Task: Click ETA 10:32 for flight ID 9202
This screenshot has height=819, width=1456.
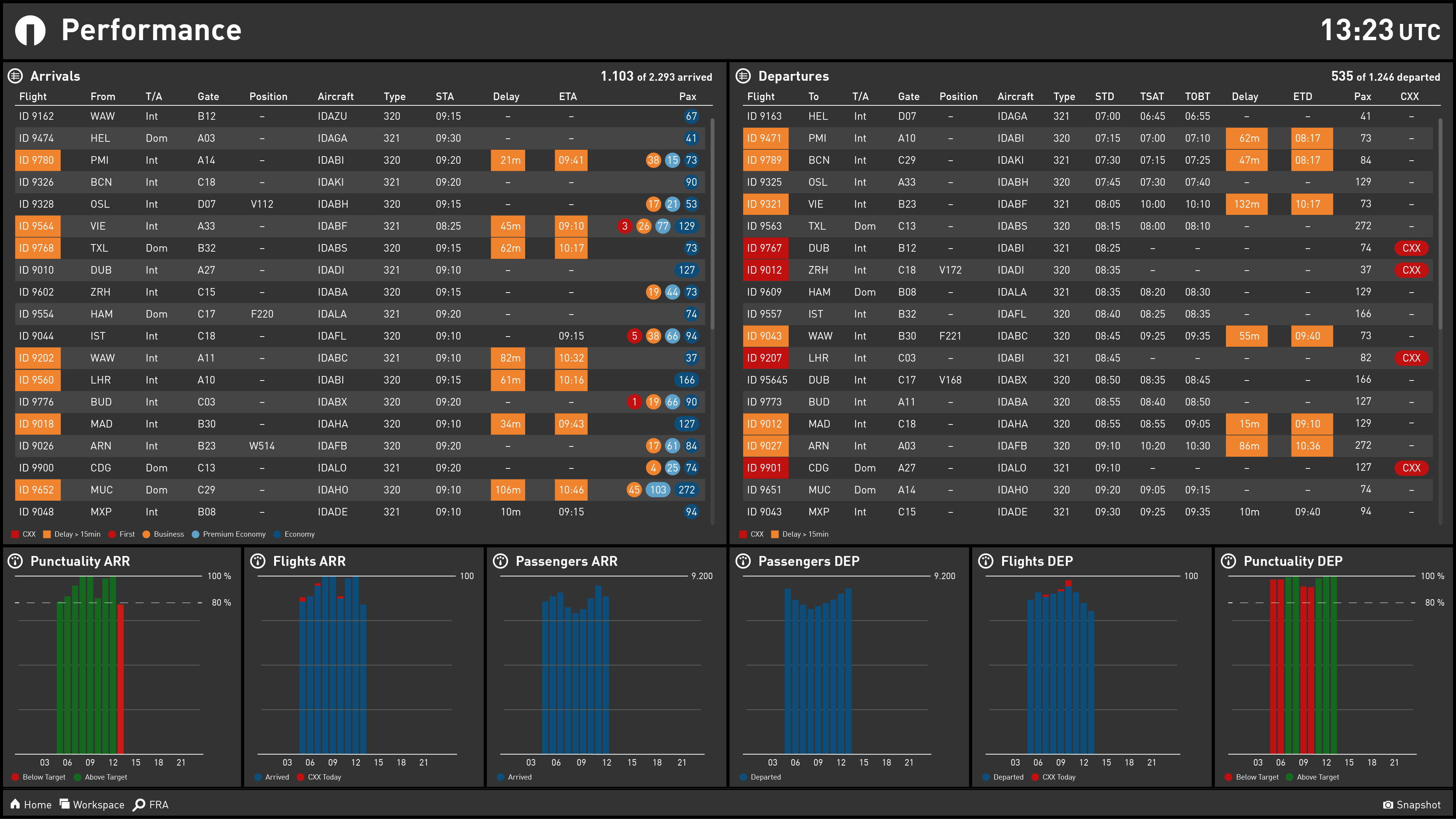Action: coord(571,358)
